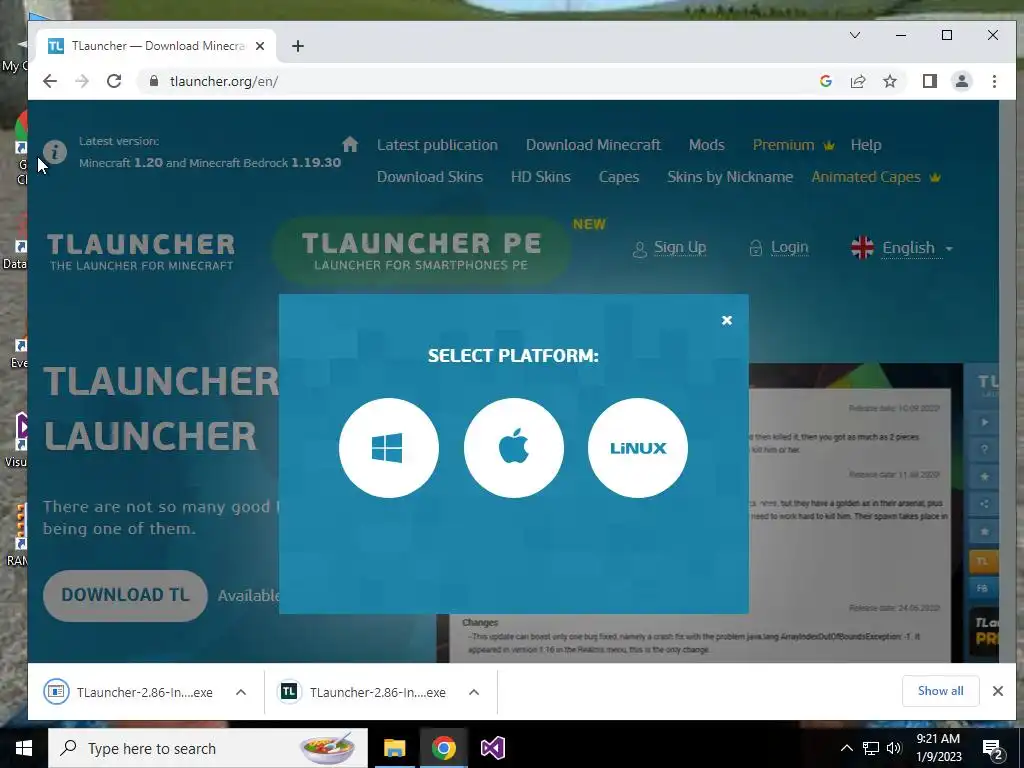Open Skins by Nickname link
The height and width of the screenshot is (768, 1024).
click(729, 177)
